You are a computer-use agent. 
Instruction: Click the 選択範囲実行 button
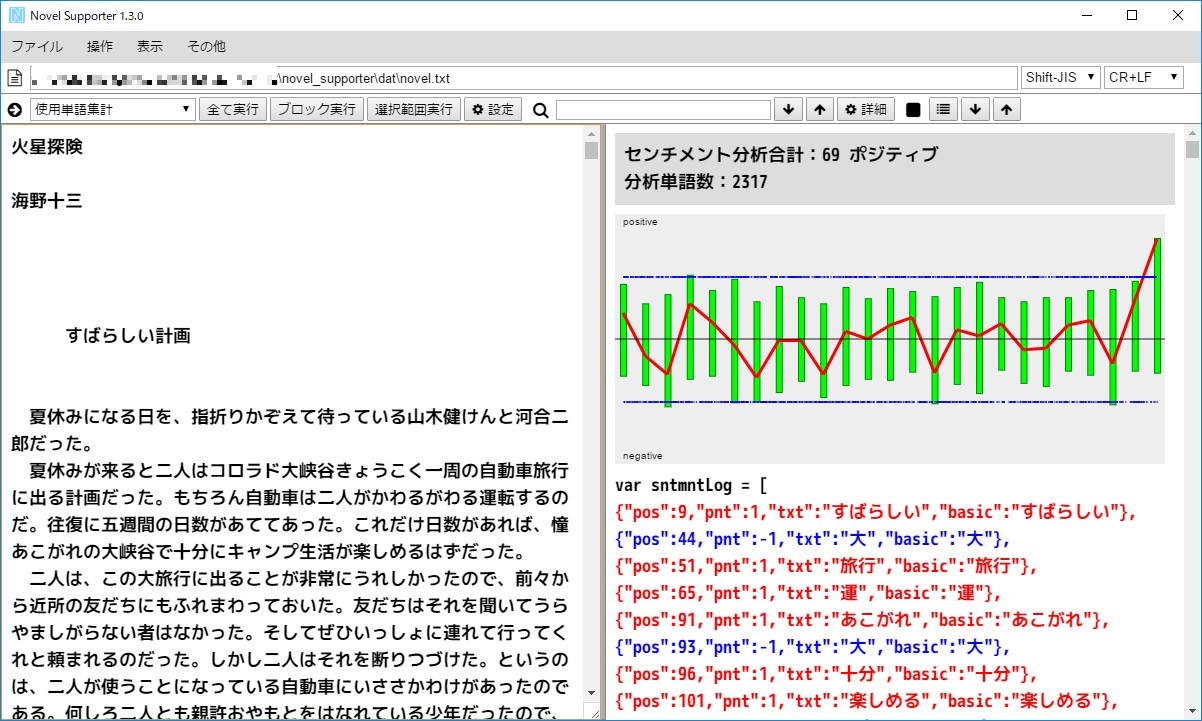point(413,110)
